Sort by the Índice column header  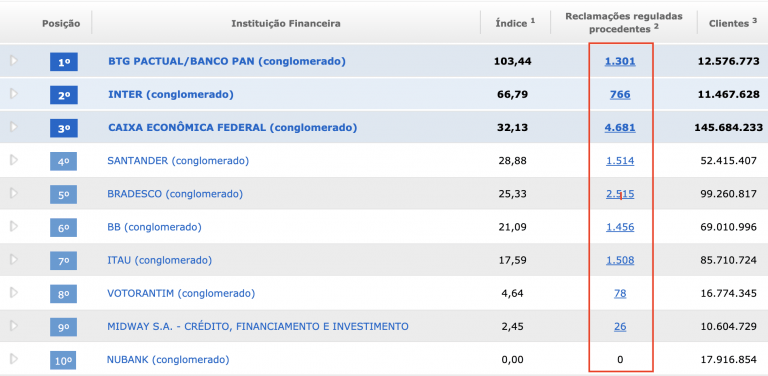[515, 23]
